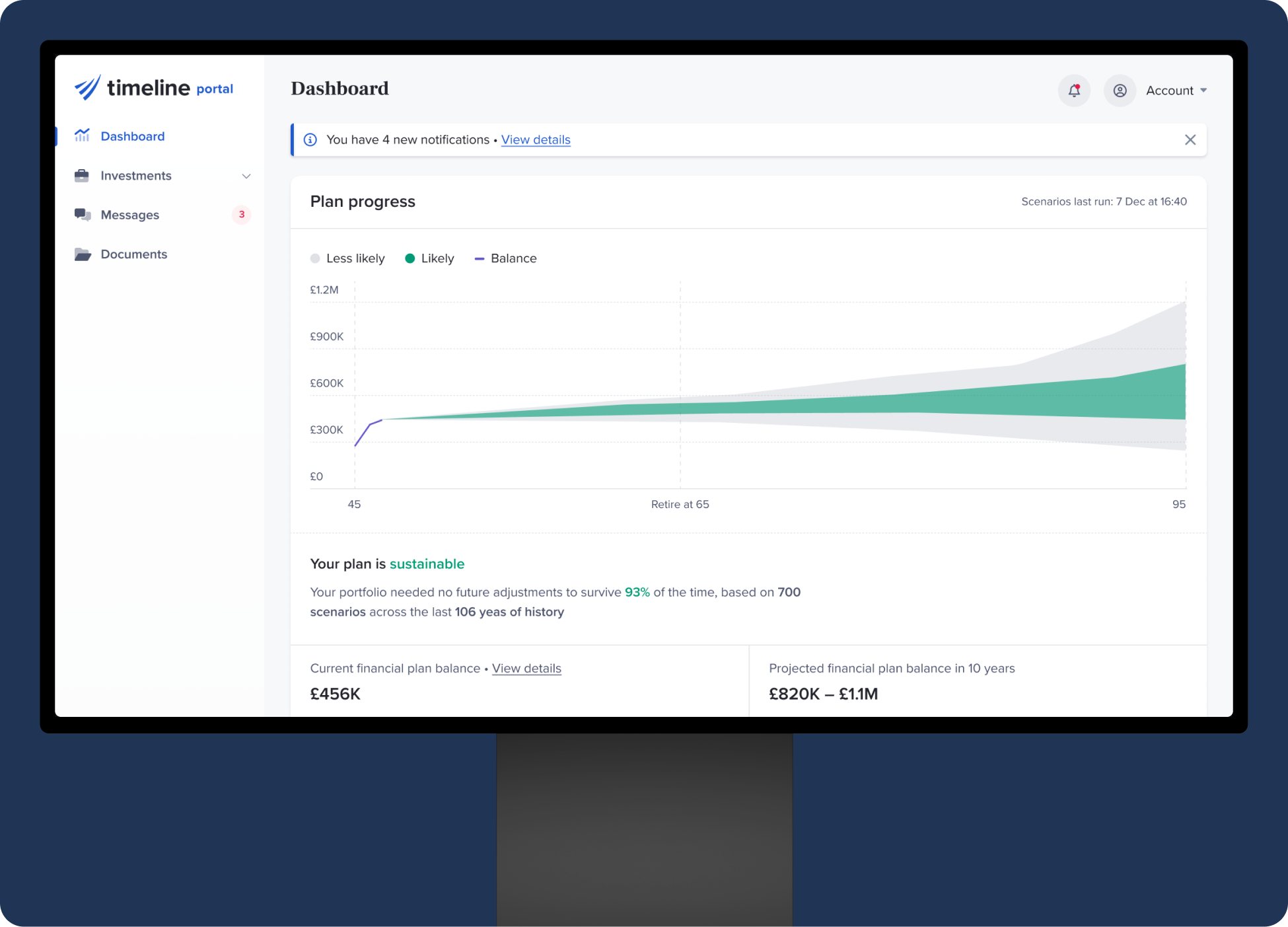
Task: Dismiss the notifications banner with X
Action: pos(1191,139)
